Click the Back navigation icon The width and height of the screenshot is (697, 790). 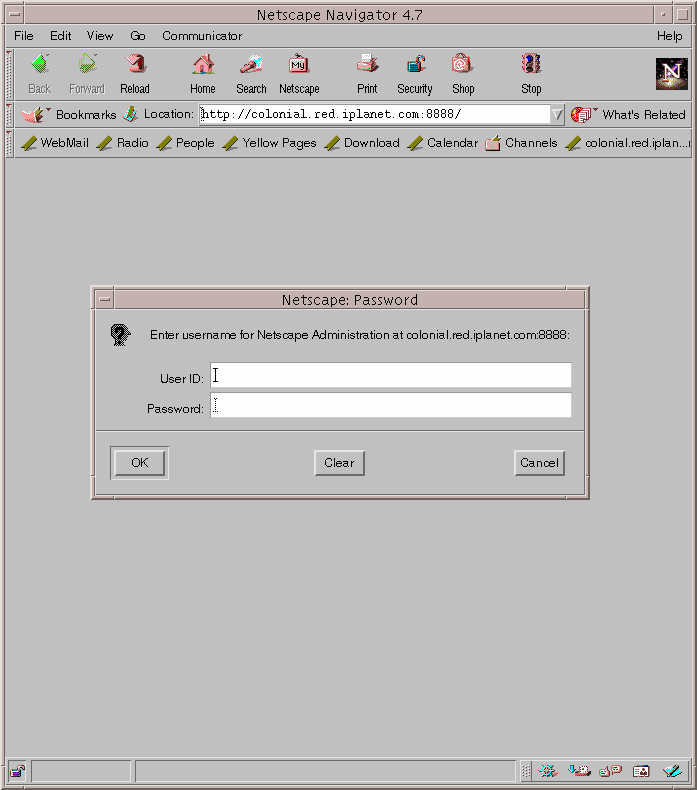[39, 64]
